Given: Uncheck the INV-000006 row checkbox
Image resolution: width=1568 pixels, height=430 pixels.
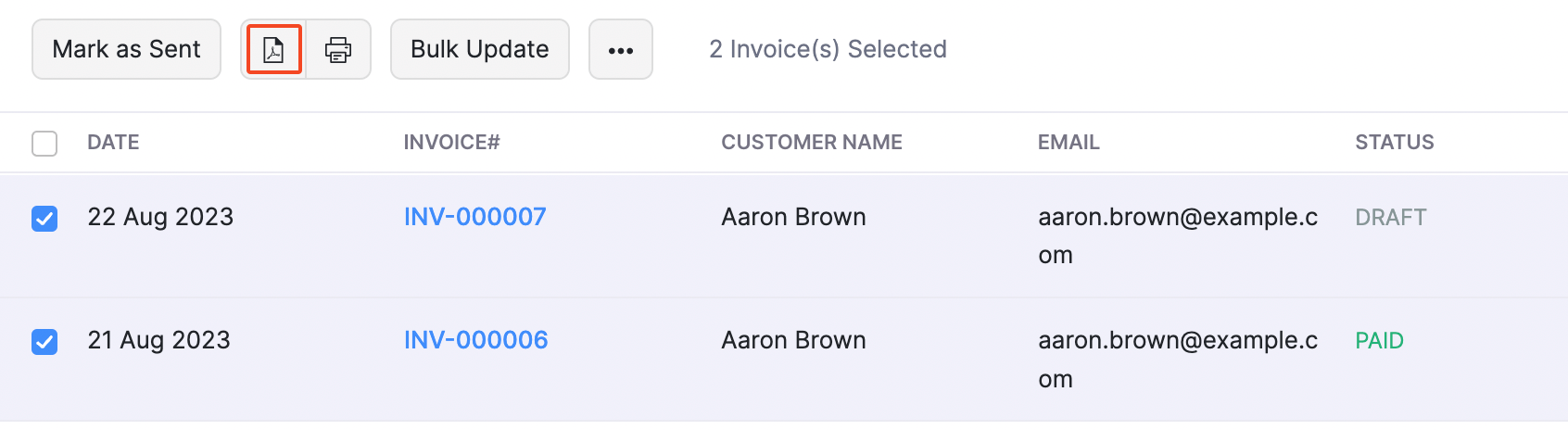Looking at the screenshot, I should (44, 342).
